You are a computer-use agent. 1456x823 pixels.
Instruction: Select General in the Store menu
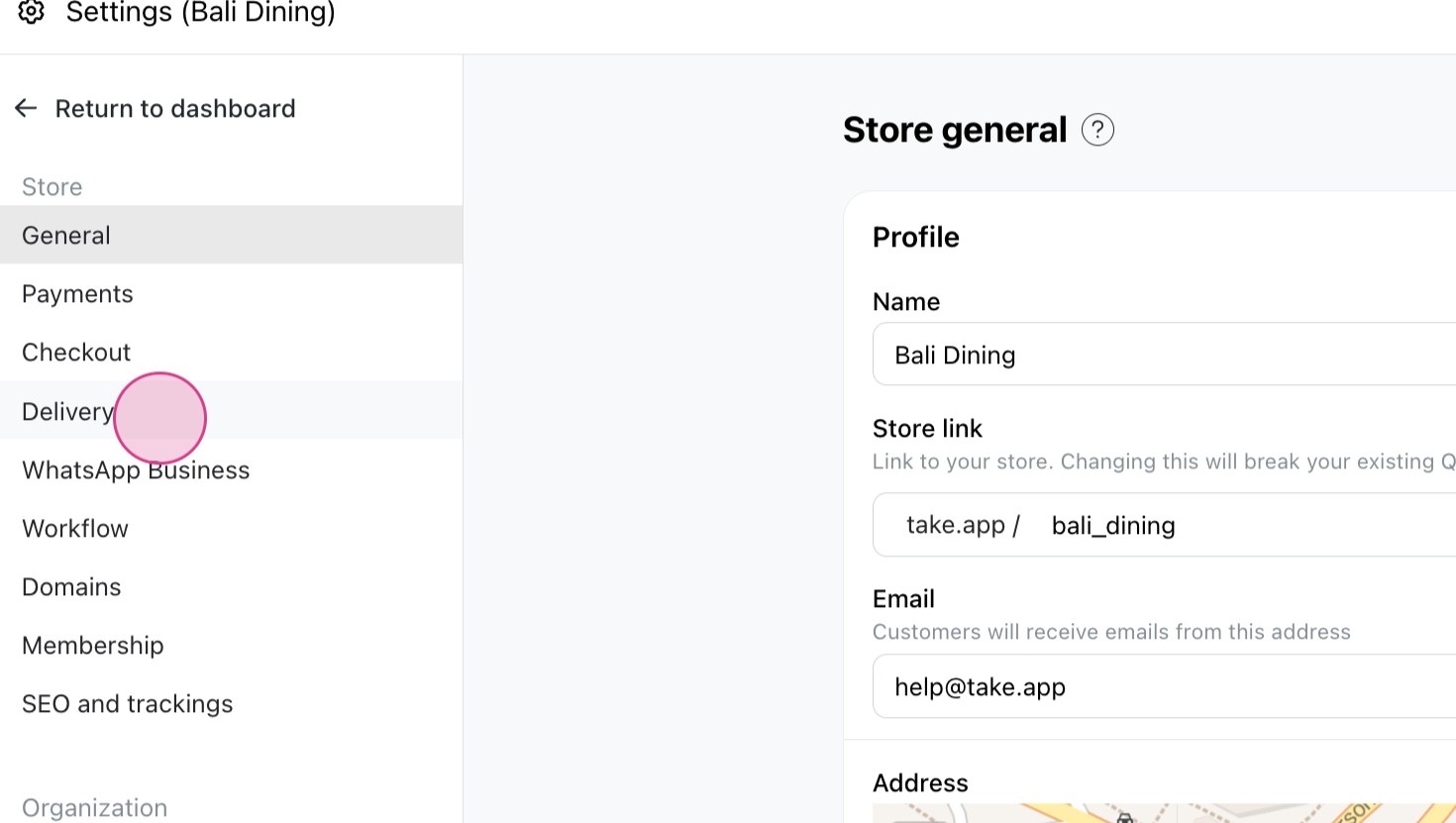click(231, 235)
